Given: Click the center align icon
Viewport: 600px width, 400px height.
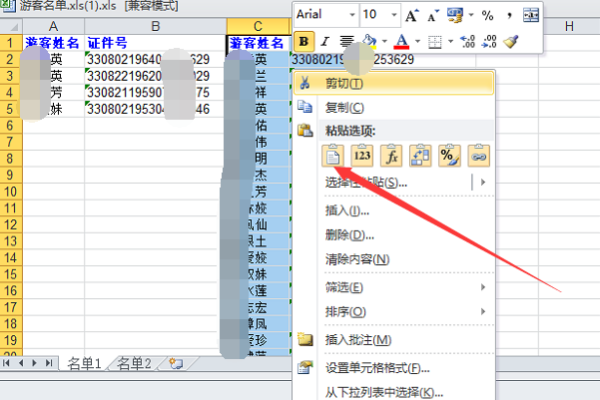Looking at the screenshot, I should [347, 41].
